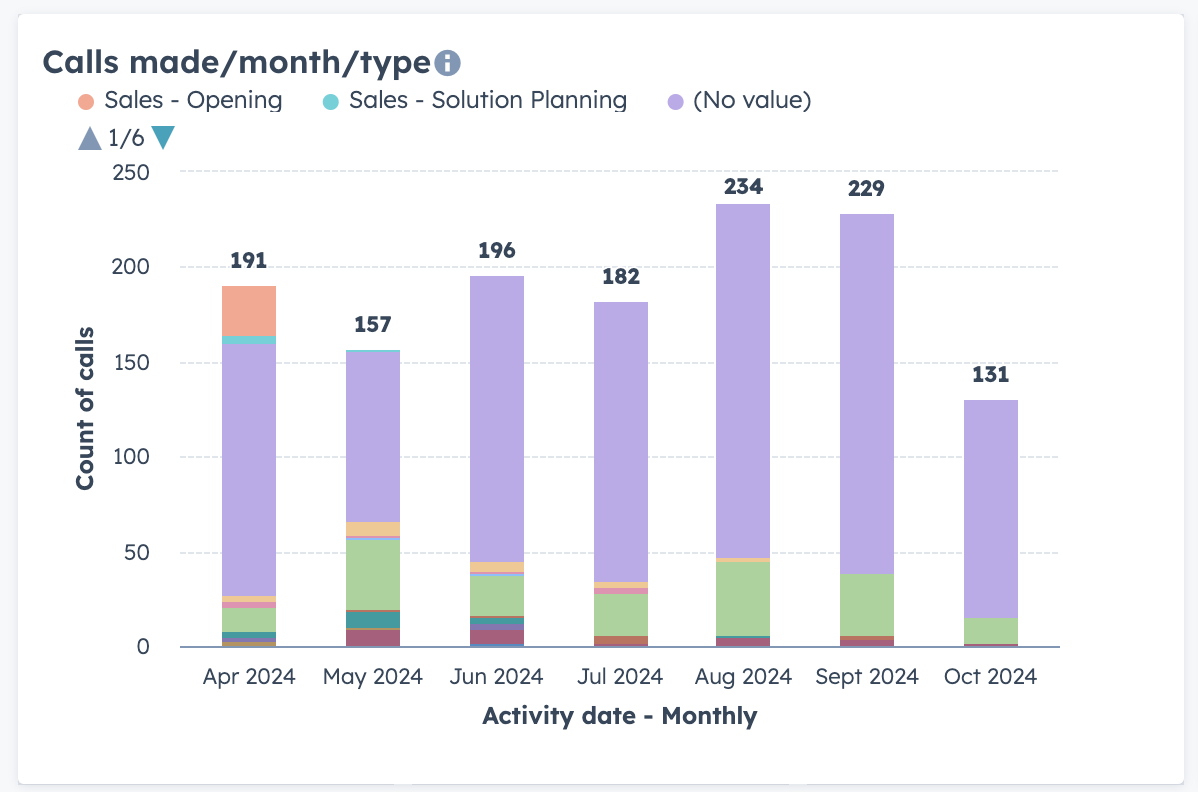Click the info icon beside the chart title
This screenshot has width=1198, height=792.
pos(446,62)
